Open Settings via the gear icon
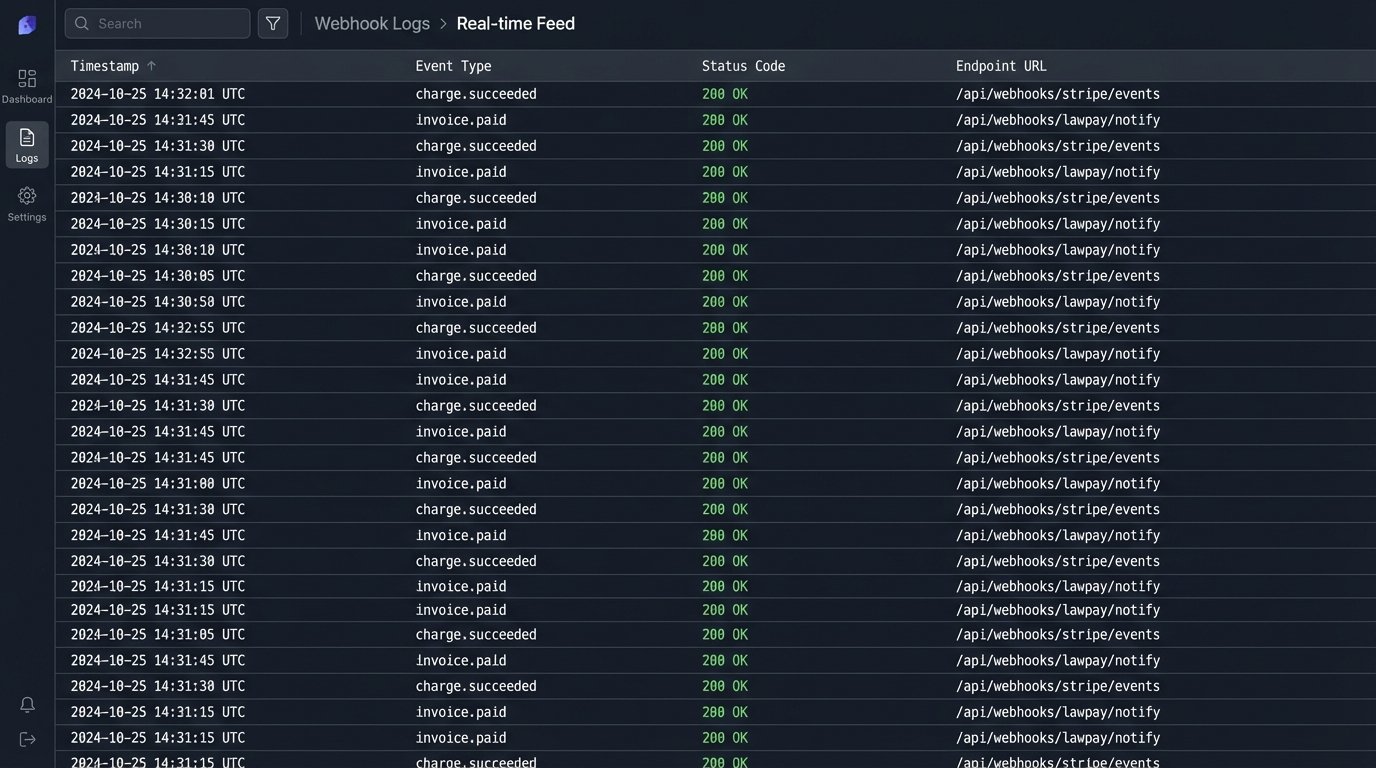The width and height of the screenshot is (1376, 768). coord(27,203)
